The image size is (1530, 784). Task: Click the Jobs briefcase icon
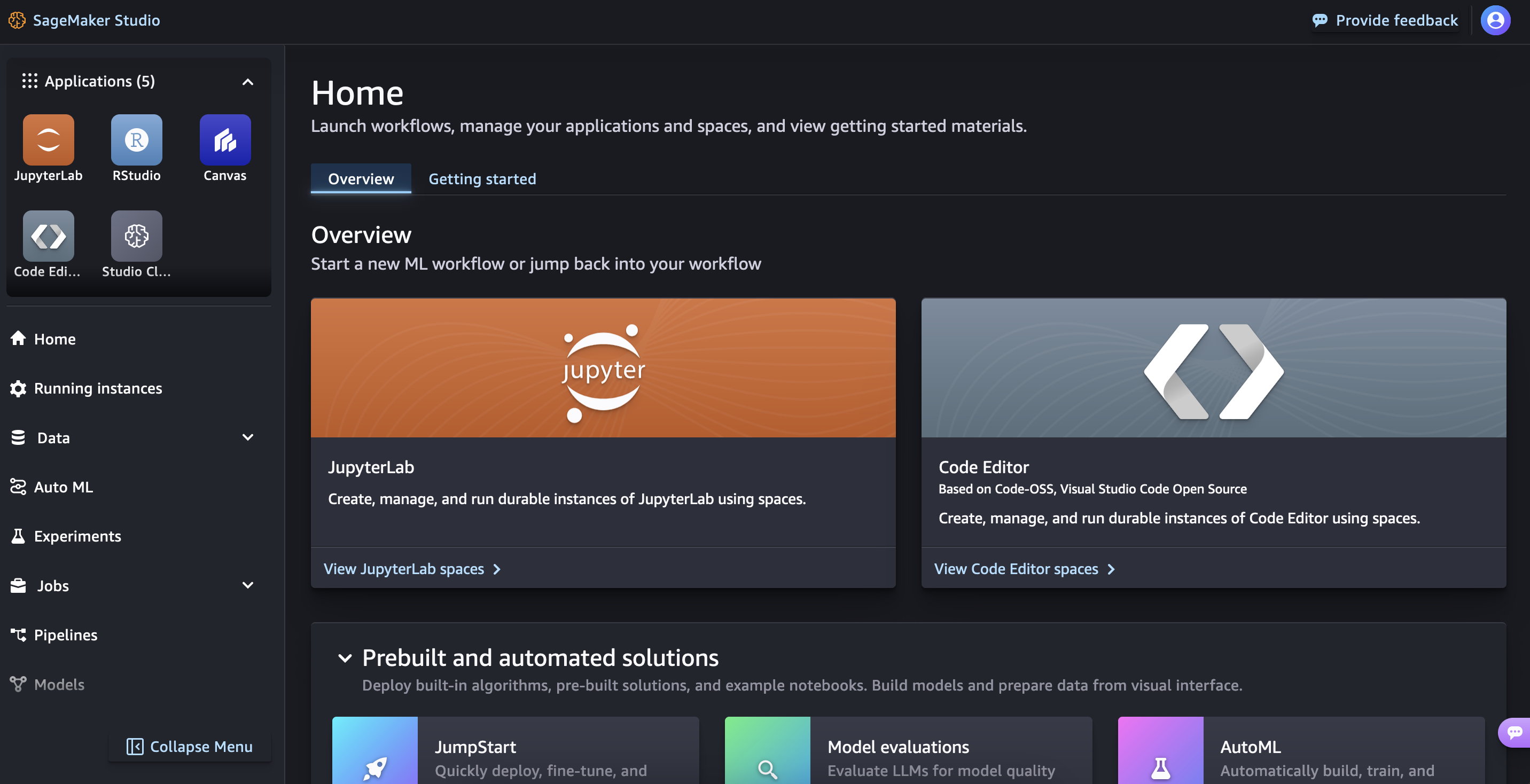coord(18,585)
